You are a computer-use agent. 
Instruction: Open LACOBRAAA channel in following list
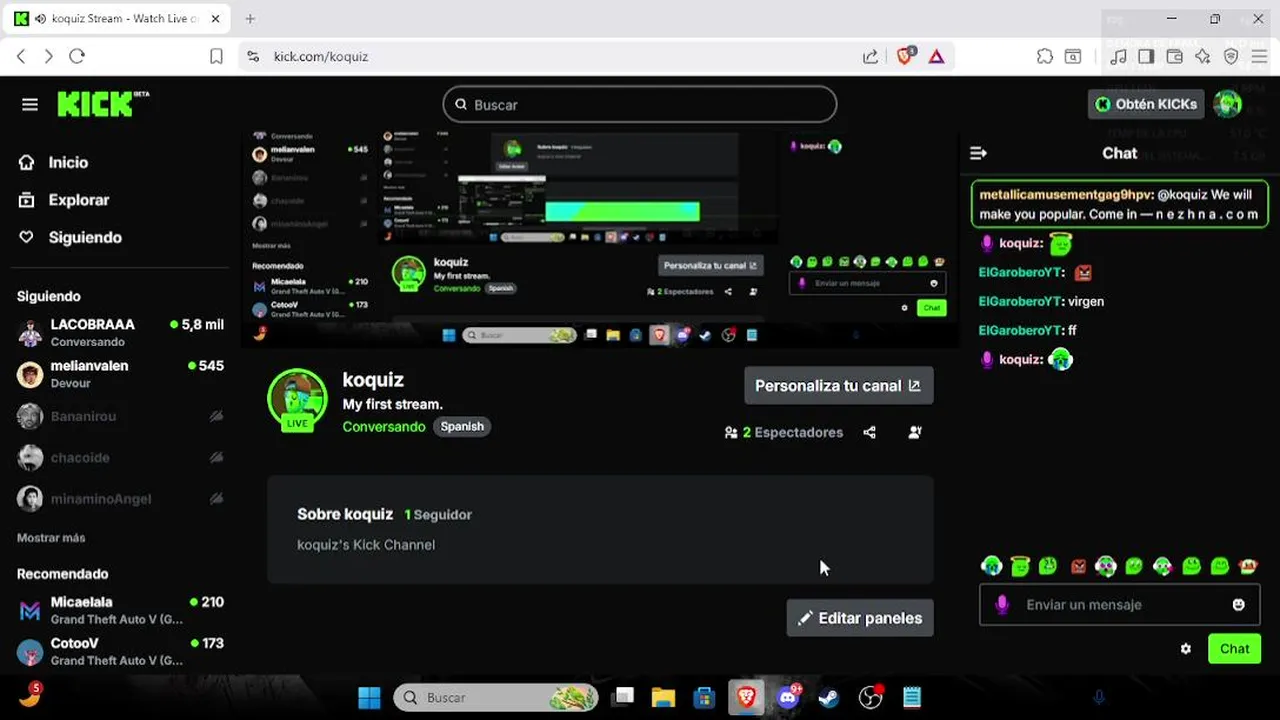(x=120, y=333)
